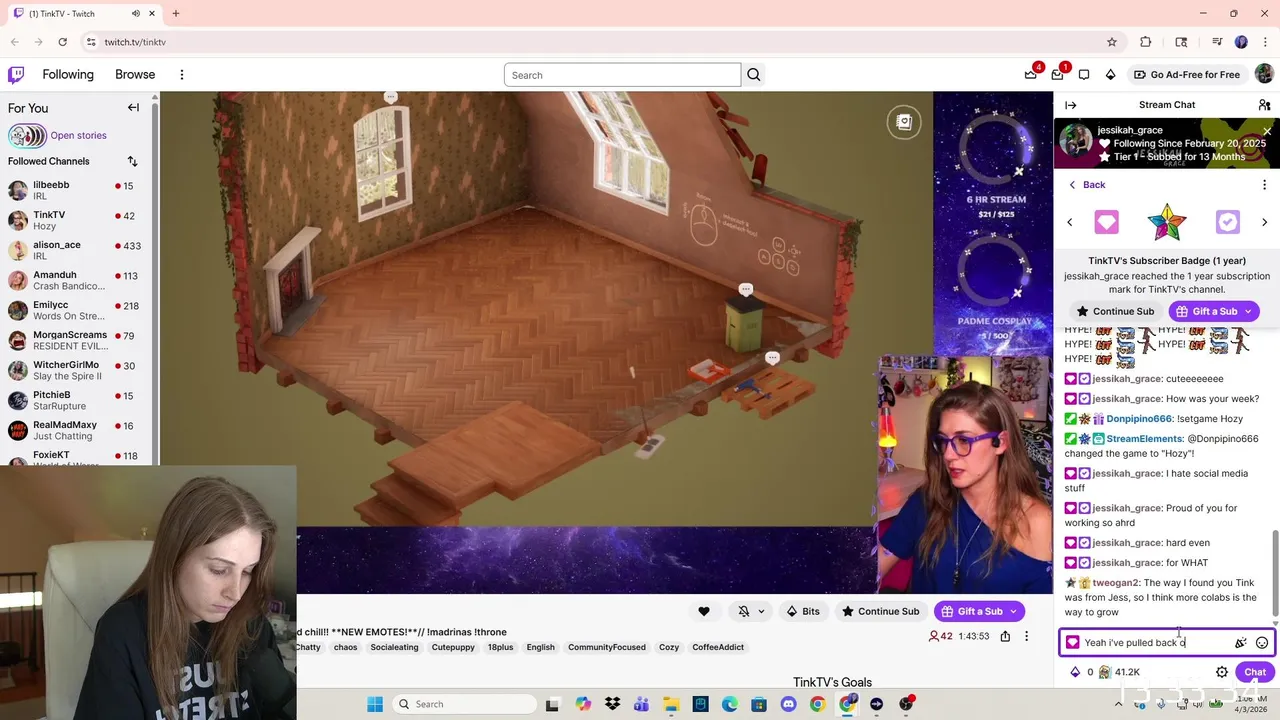
Task: Click the Windows taskbar Search box
Action: point(462,704)
